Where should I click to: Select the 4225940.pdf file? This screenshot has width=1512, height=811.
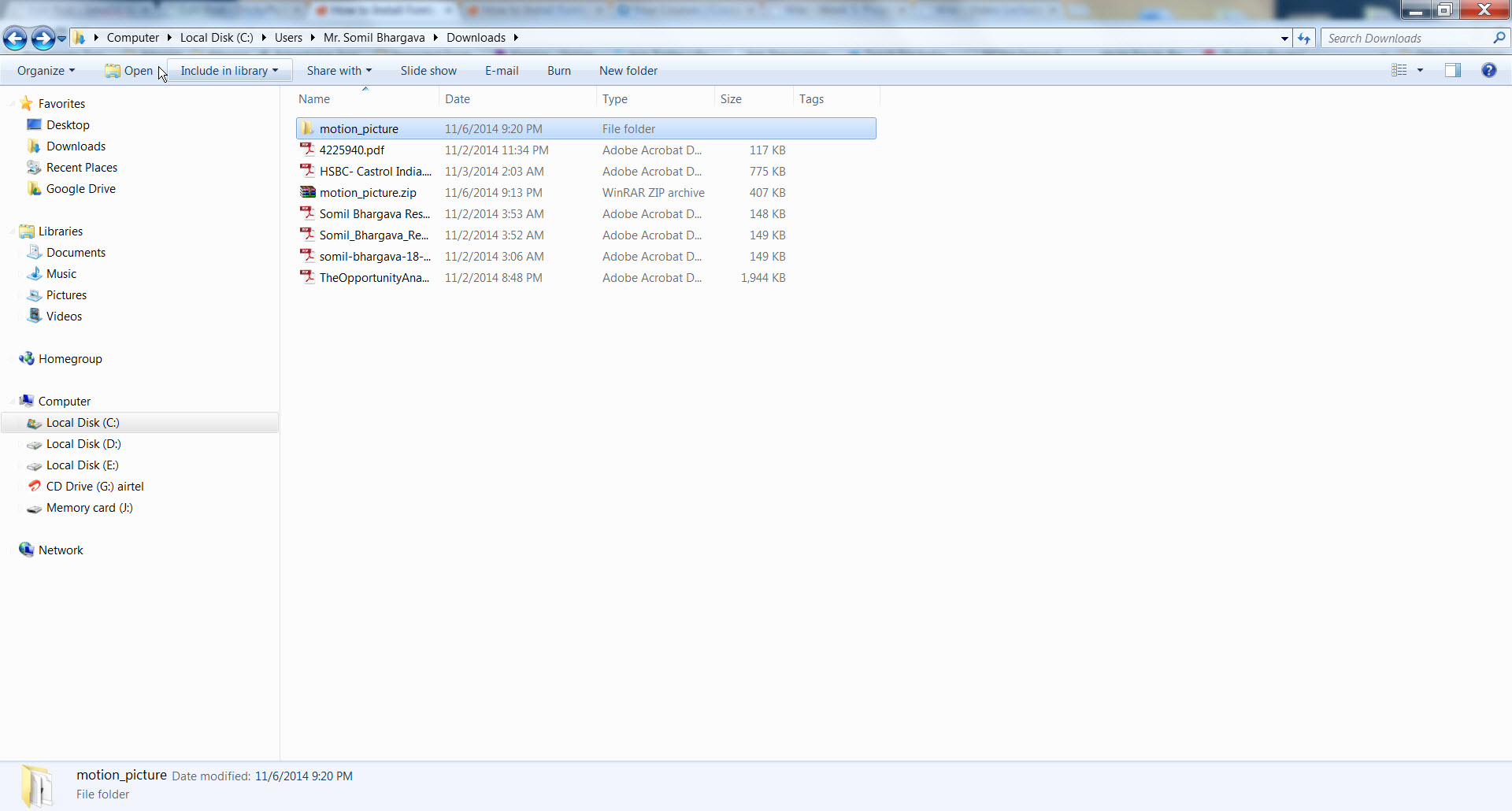(x=351, y=150)
